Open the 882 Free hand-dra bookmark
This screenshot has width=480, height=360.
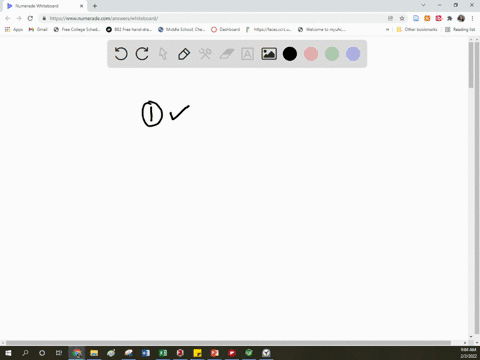[x=129, y=29]
